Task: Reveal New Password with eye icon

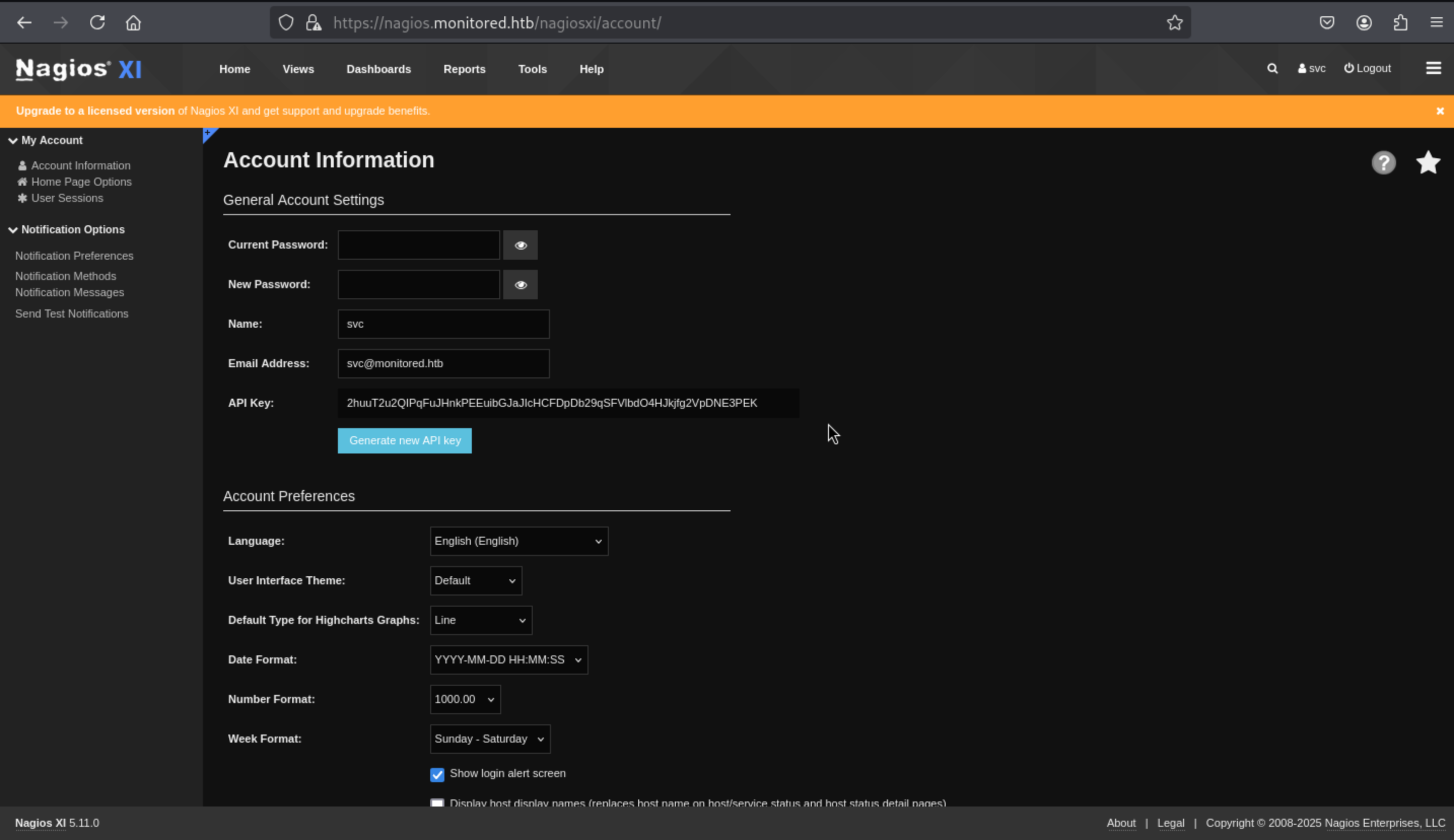Action: [520, 285]
